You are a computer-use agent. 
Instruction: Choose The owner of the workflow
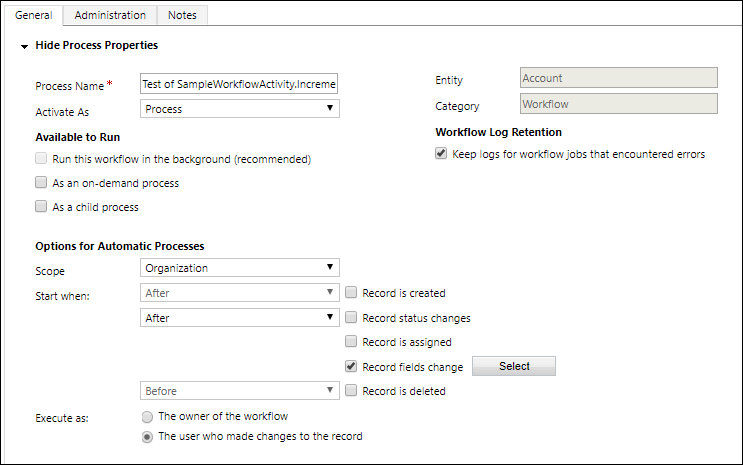pos(148,416)
